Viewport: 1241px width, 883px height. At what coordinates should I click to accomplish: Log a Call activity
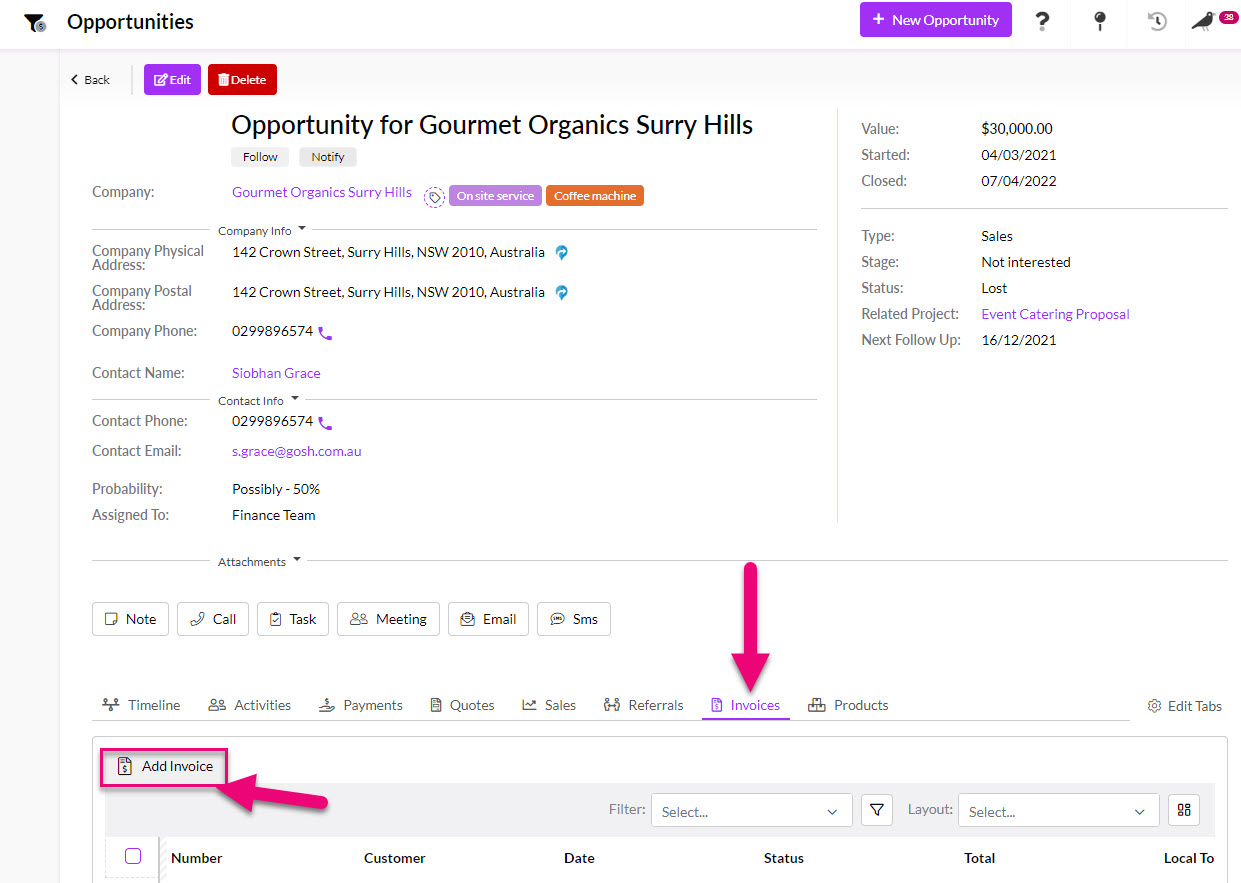pyautogui.click(x=213, y=619)
